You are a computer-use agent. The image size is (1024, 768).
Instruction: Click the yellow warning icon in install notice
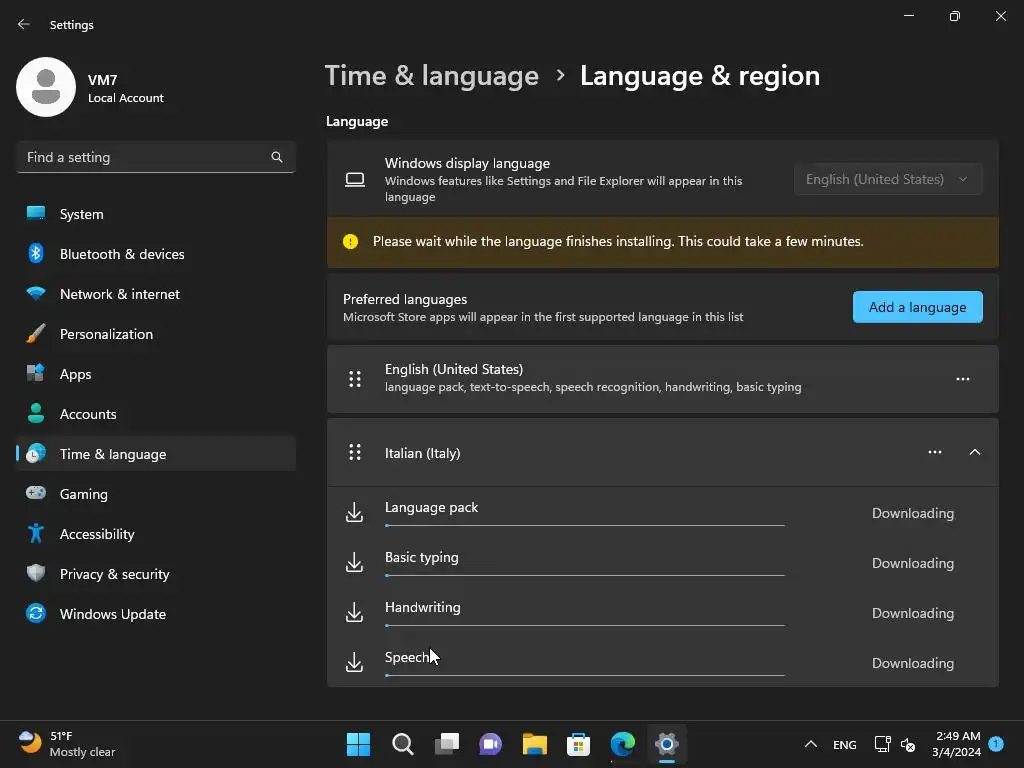click(x=351, y=242)
